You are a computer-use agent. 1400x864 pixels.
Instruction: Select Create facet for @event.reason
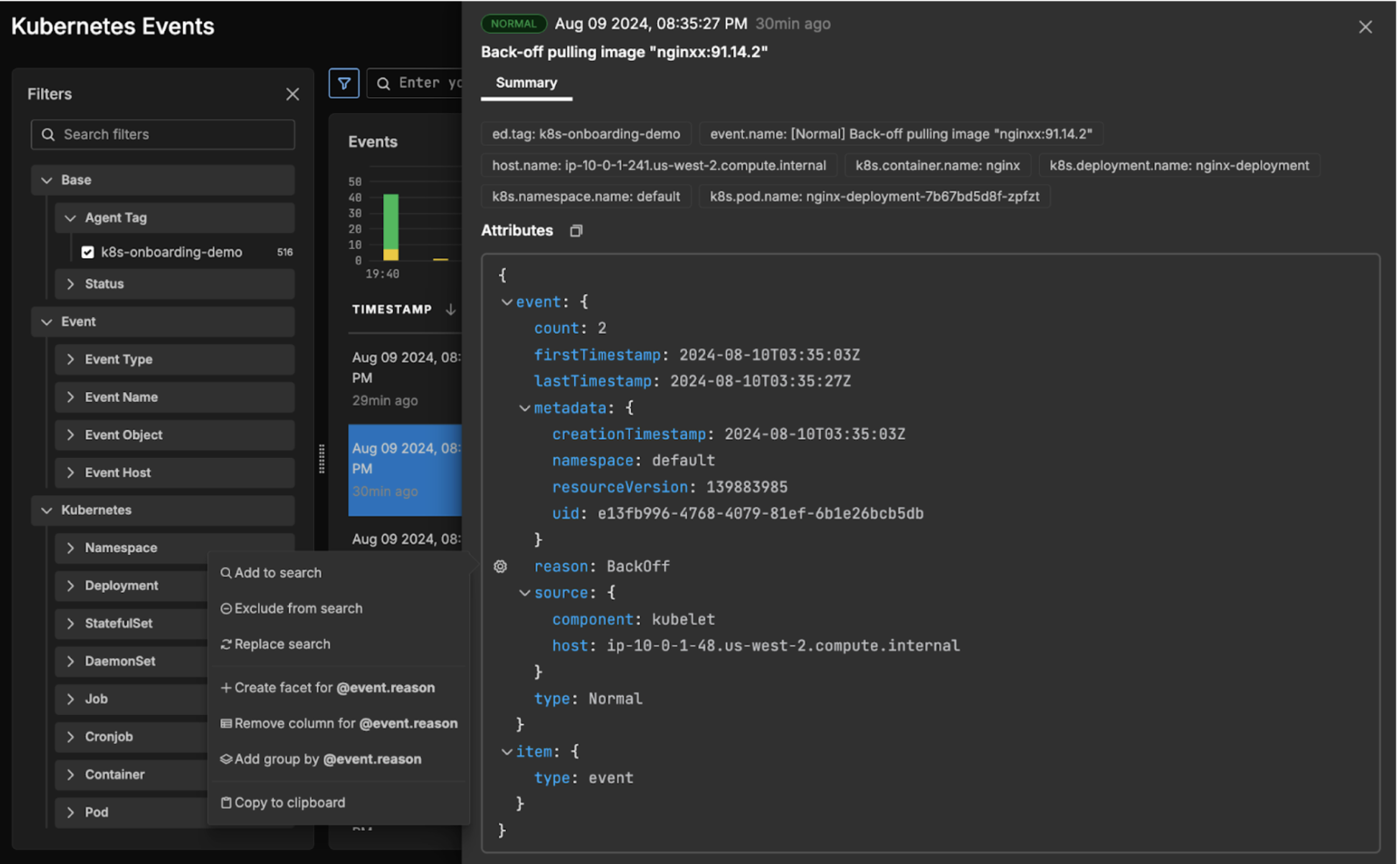tap(328, 687)
